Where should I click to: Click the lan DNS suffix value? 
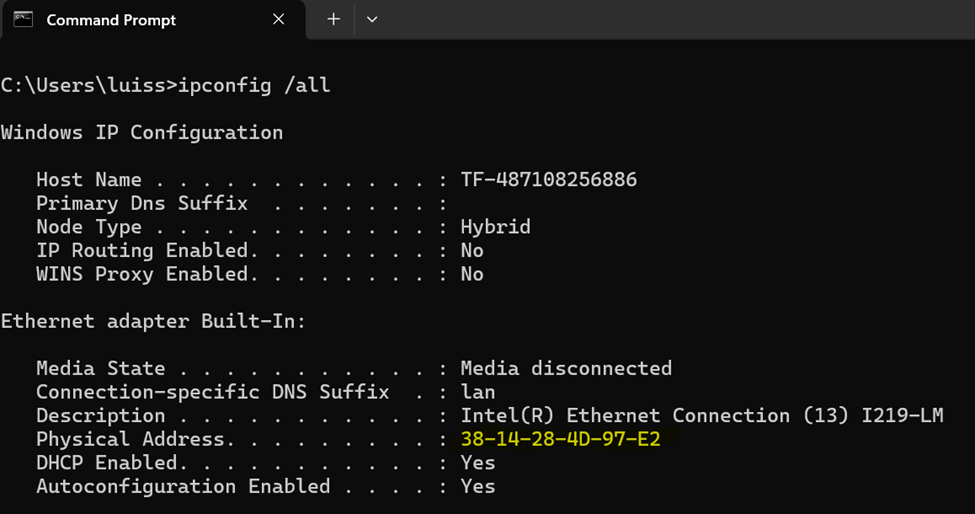[478, 392]
